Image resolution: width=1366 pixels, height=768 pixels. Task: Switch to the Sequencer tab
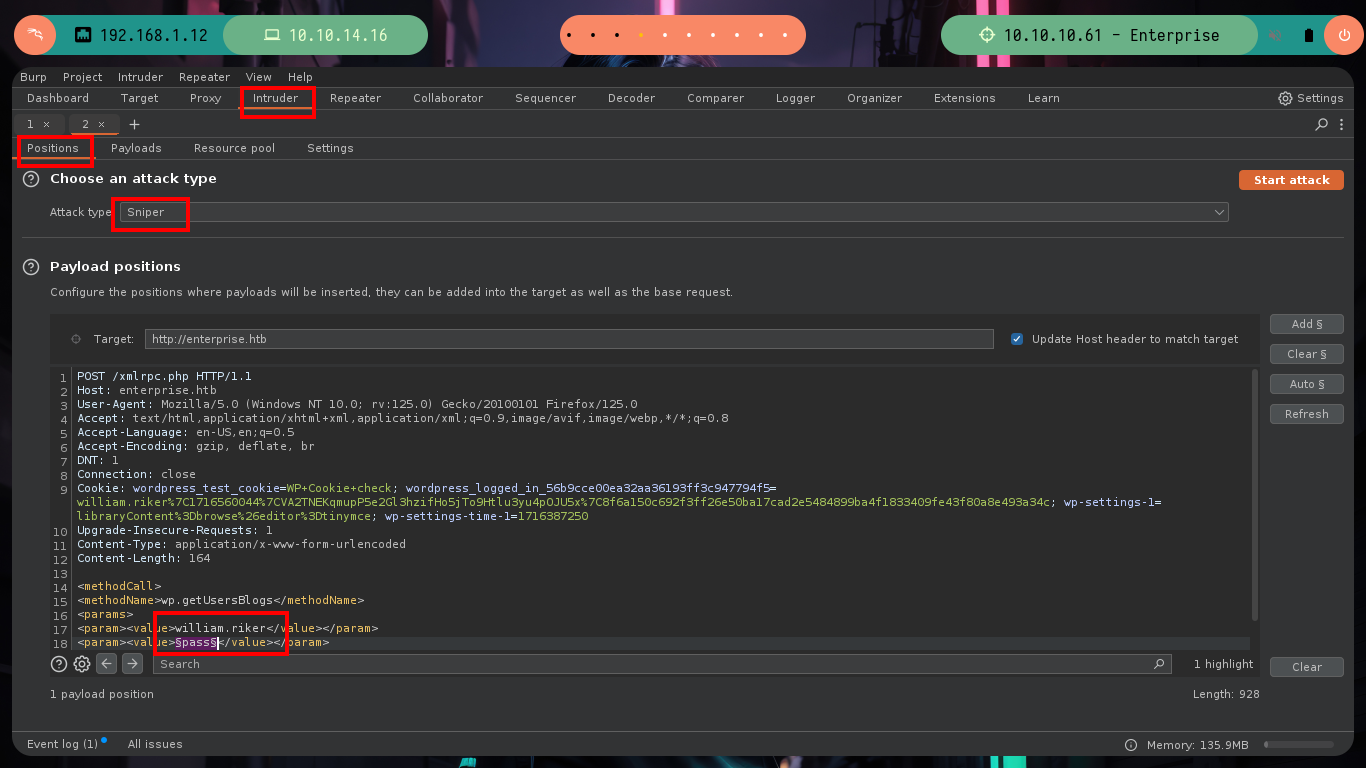tap(546, 98)
